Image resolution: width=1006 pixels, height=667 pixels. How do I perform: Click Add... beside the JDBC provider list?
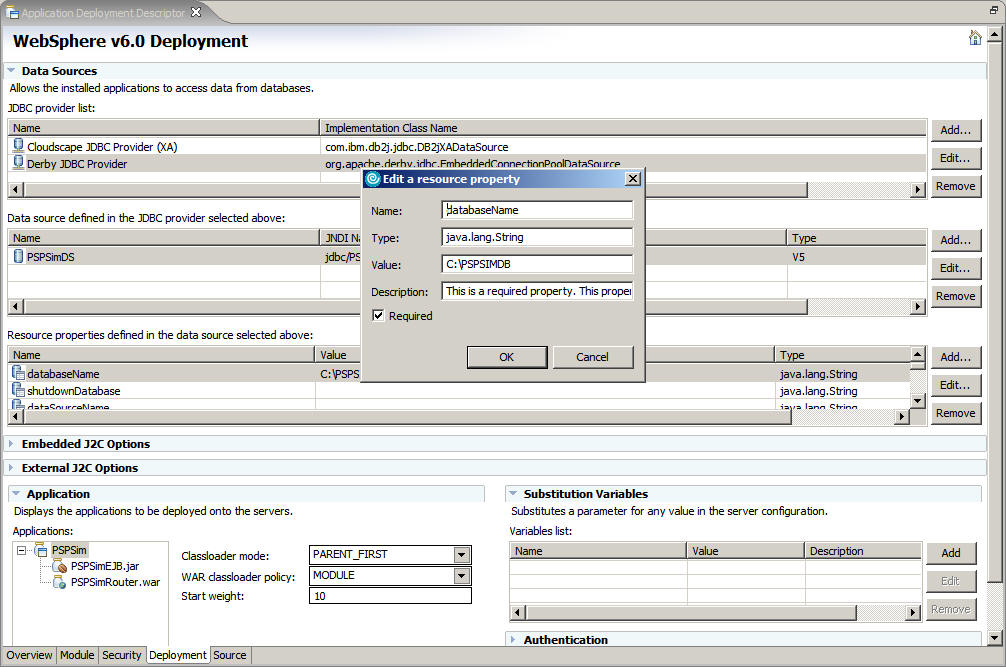(956, 130)
